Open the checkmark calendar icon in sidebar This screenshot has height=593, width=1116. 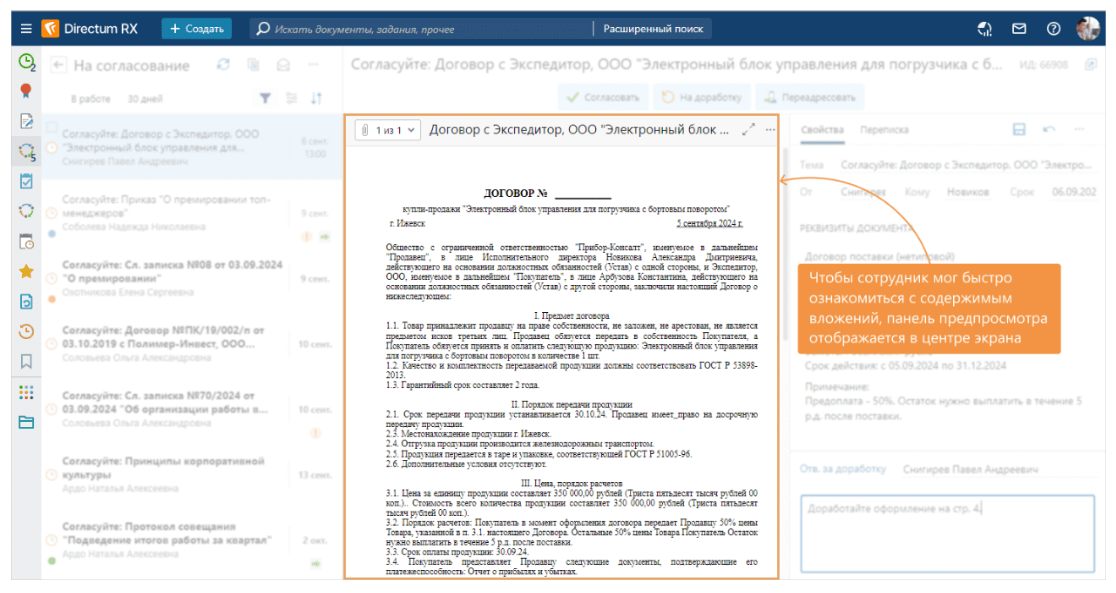tap(26, 182)
